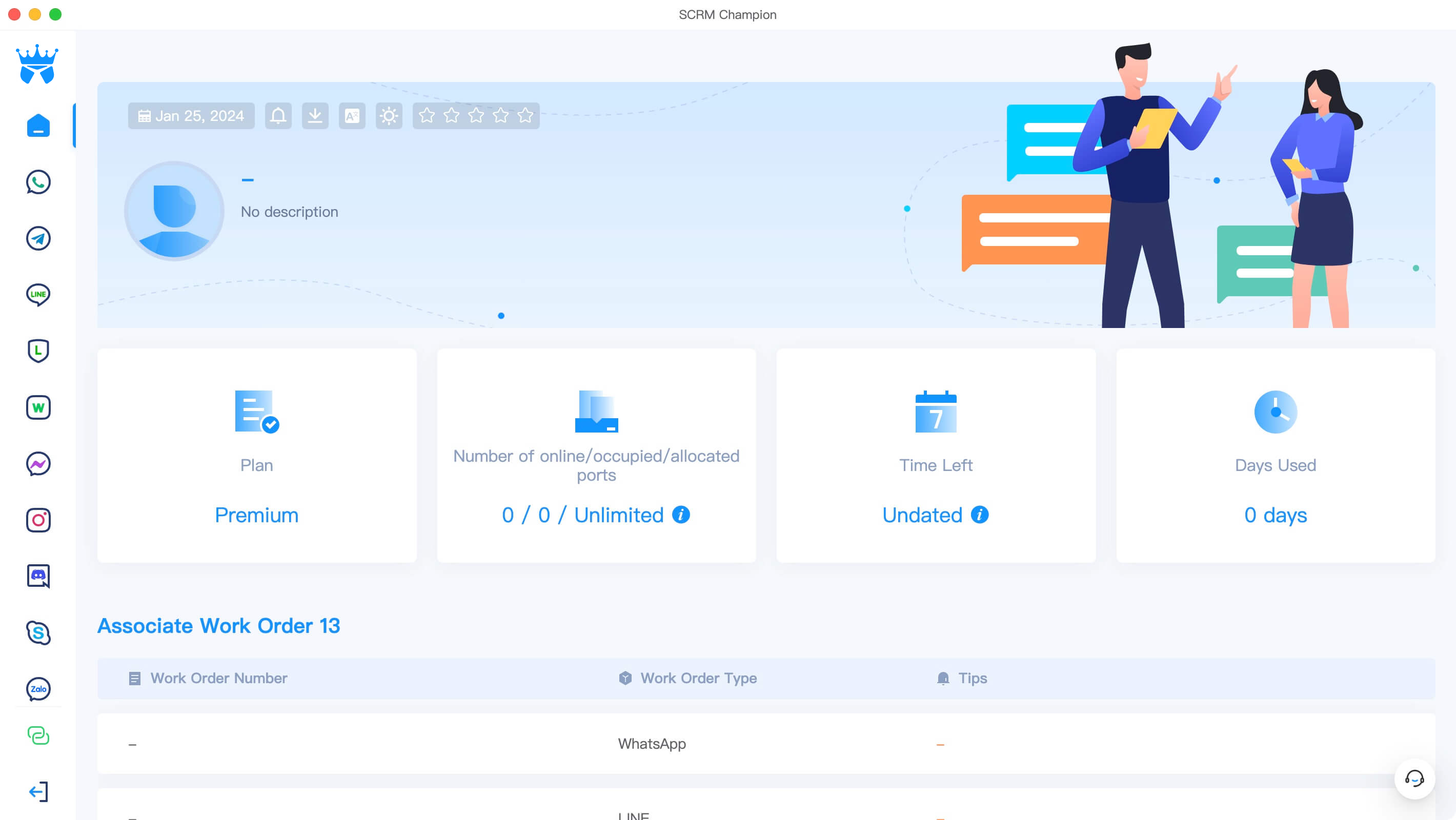Open the Instagram sidebar section

click(x=38, y=520)
